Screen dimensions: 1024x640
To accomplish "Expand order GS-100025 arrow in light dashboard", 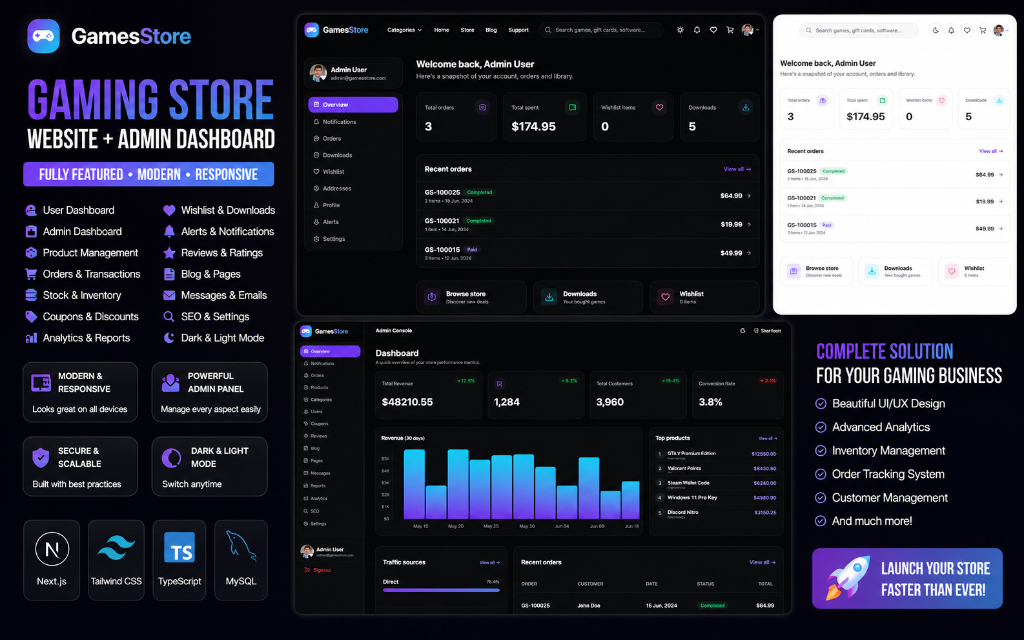I will point(1001,174).
